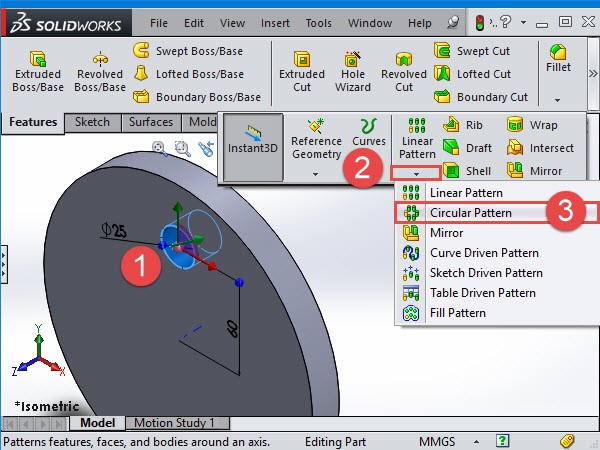The image size is (600, 450).
Task: Apply the Fillet tool
Action: click(558, 59)
